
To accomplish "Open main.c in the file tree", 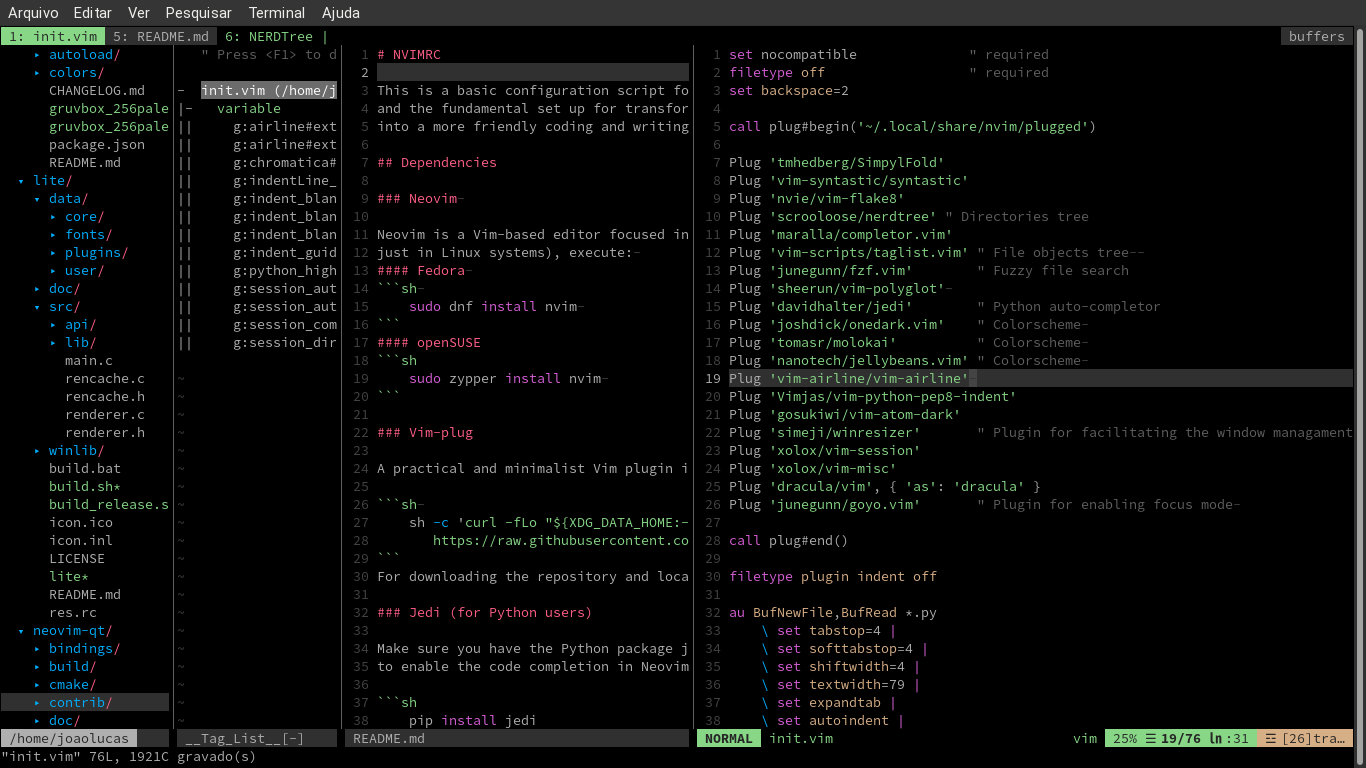I will click(x=89, y=360).
